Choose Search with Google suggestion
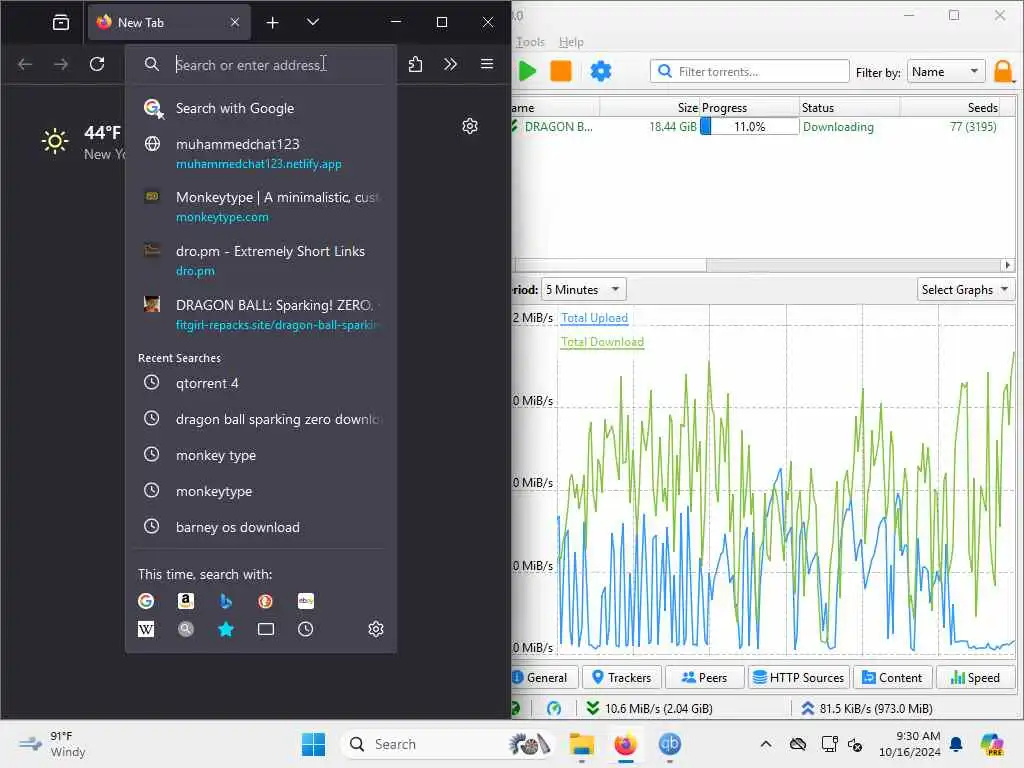This screenshot has width=1024, height=768. [261, 108]
